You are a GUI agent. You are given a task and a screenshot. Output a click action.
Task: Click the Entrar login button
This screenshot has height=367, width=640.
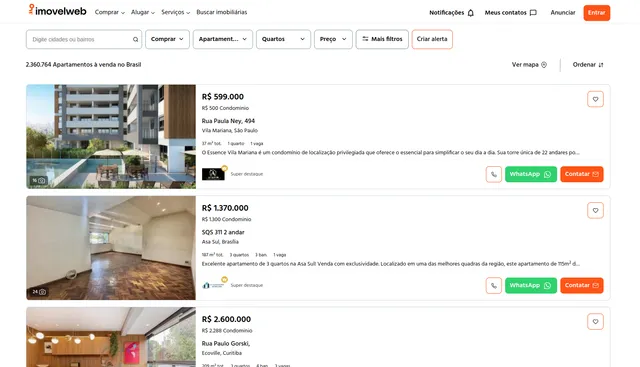pos(597,13)
